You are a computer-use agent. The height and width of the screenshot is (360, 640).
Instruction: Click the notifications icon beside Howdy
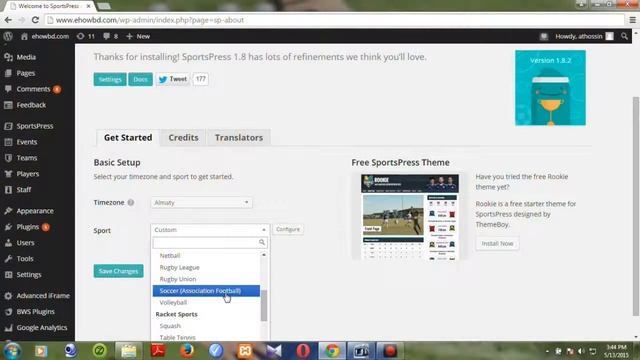click(x=544, y=36)
